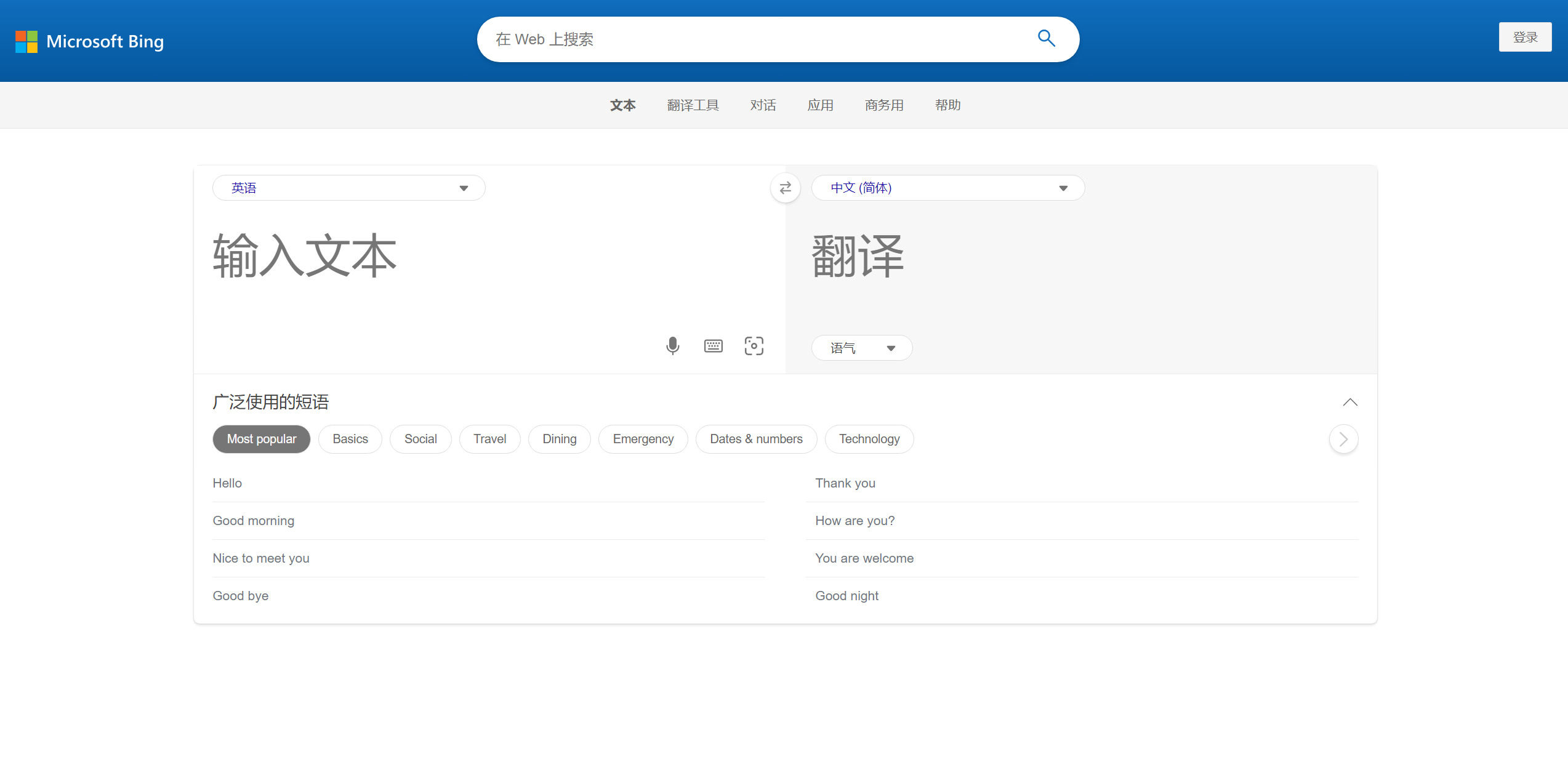Viewport: 1568px width, 783px height.
Task: Click the image capture translate icon
Action: tap(754, 346)
